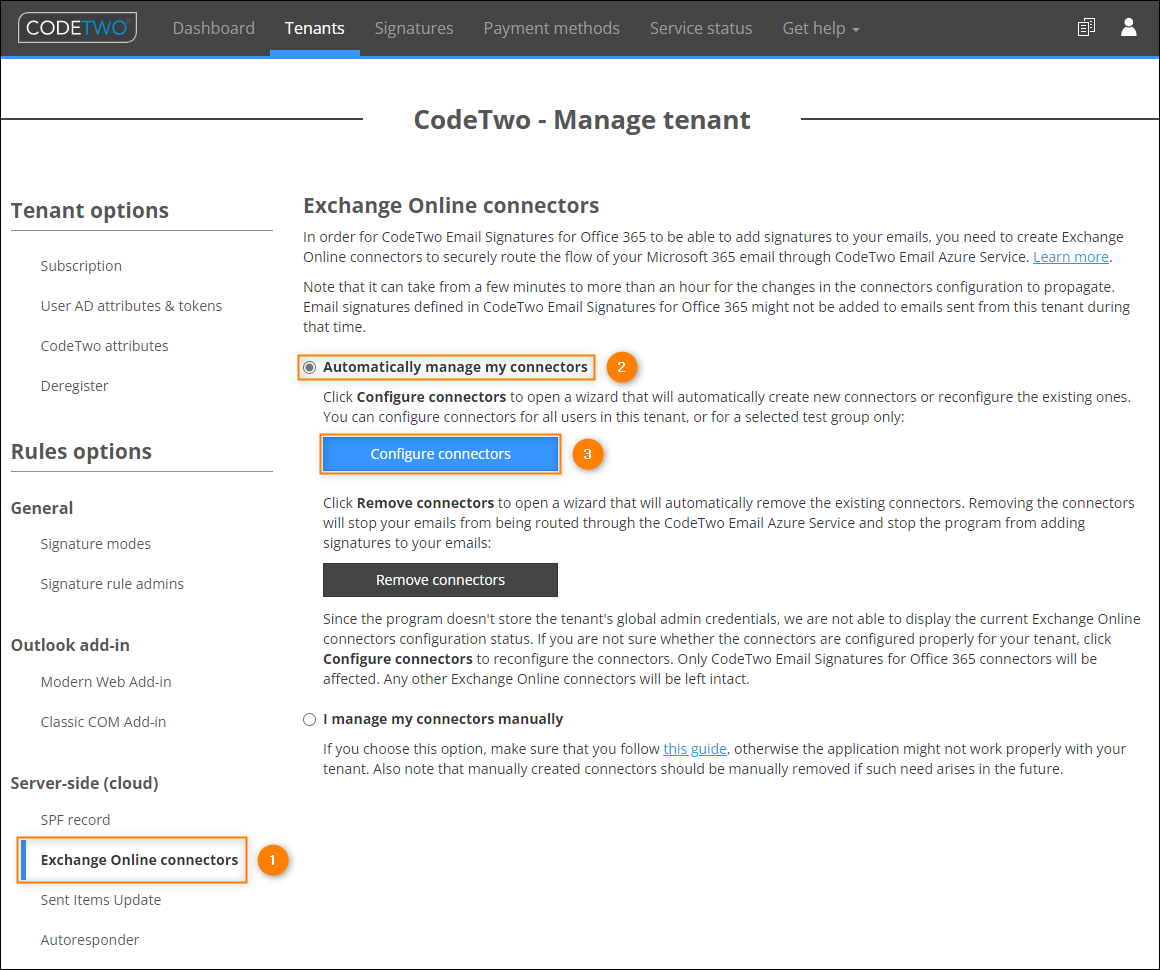Viewport: 1160px width, 970px height.
Task: Click the CodeTwo logo in the top bar
Action: click(77, 28)
